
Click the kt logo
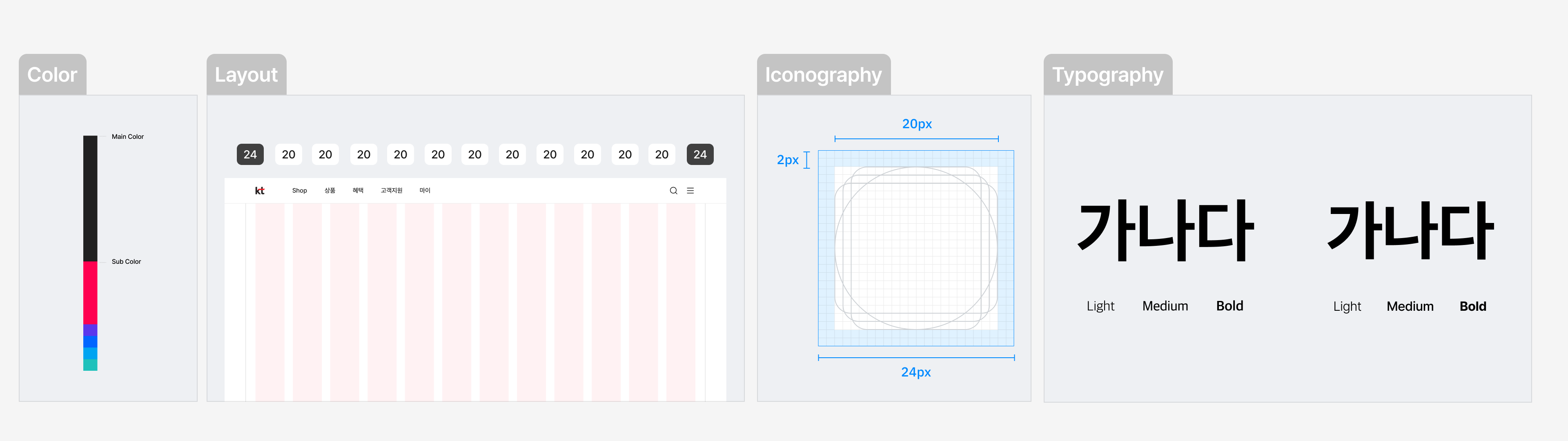(x=259, y=191)
